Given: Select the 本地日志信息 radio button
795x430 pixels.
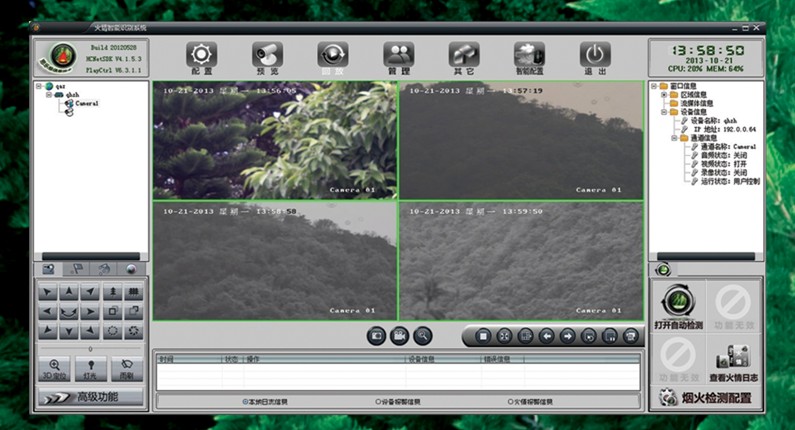Looking at the screenshot, I should tap(244, 402).
